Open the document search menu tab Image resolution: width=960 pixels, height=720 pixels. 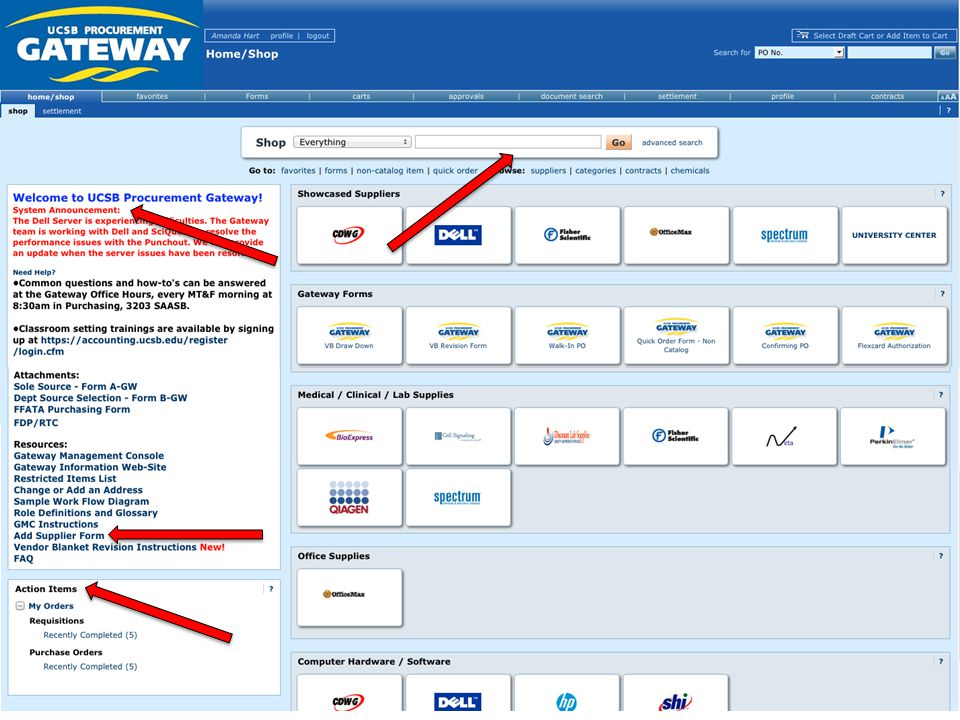pos(572,96)
